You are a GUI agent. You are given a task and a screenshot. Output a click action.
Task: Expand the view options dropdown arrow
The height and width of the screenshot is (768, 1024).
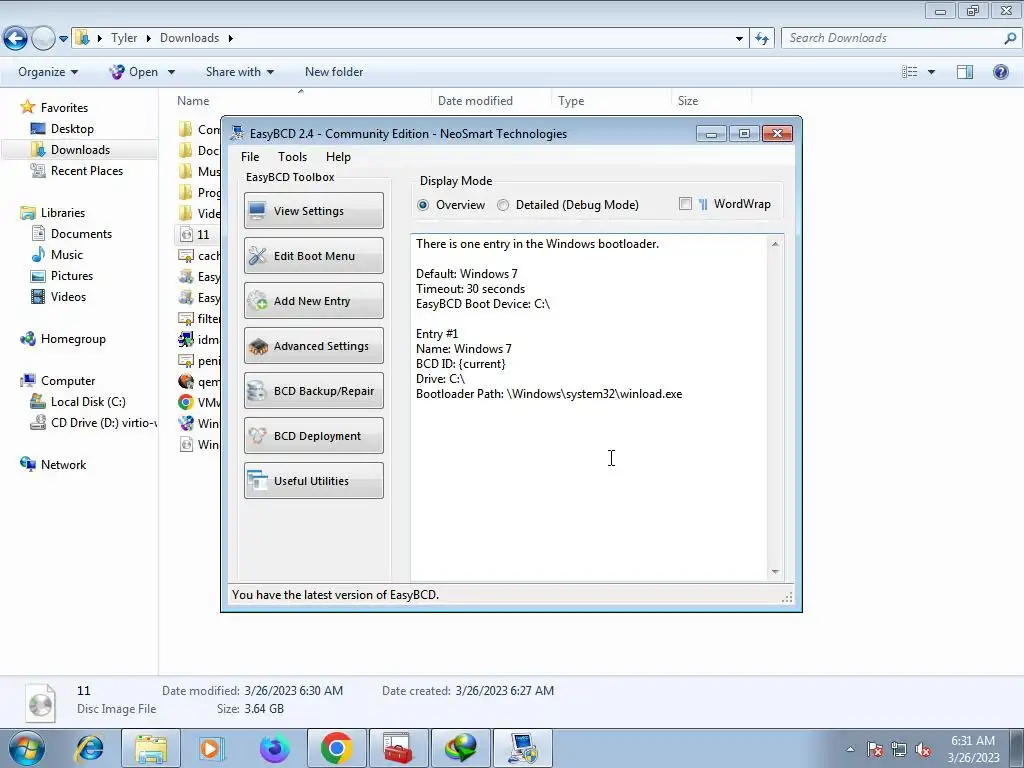click(x=931, y=72)
